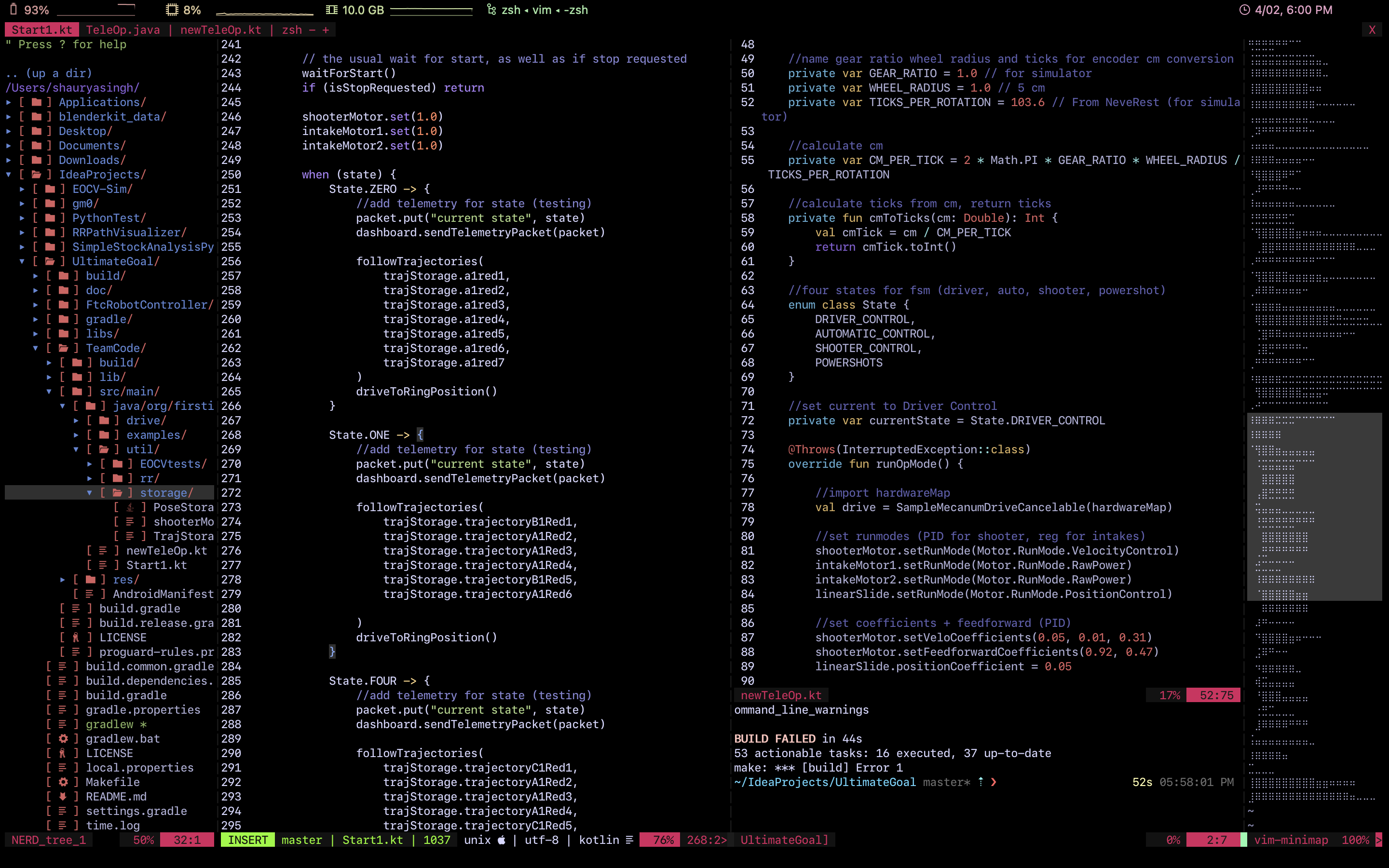The height and width of the screenshot is (868, 1389).
Task: Click the gear icon next to gradlew.bat
Action: tap(63, 739)
